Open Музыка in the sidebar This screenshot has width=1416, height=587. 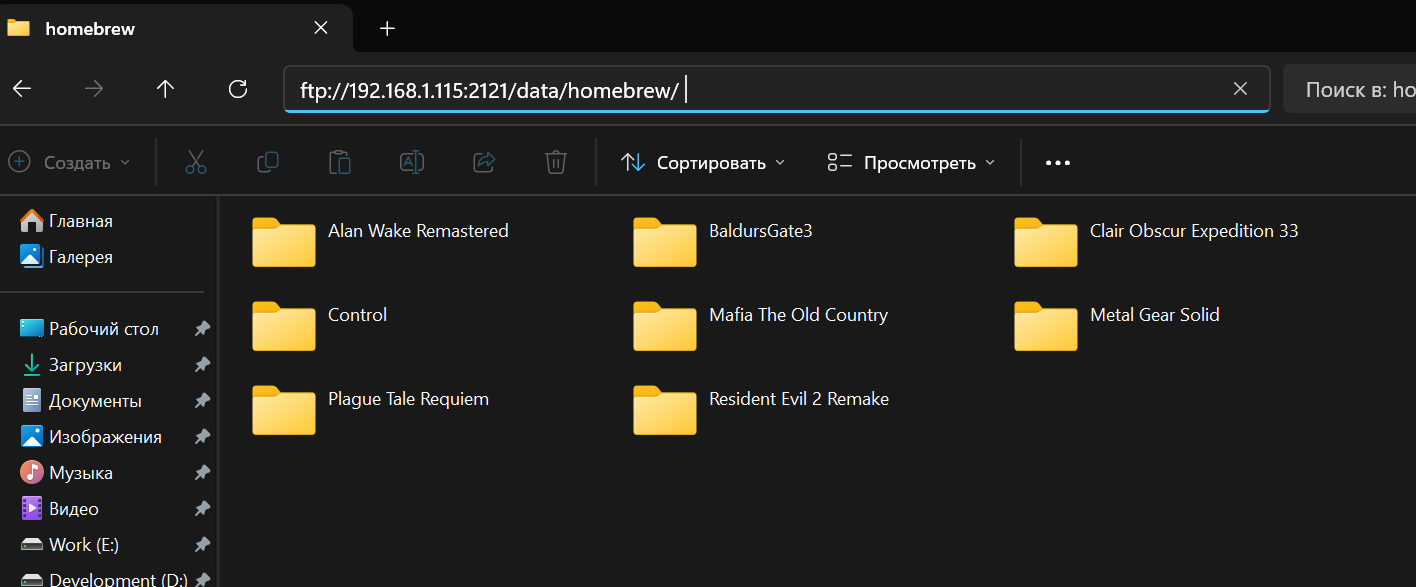tap(67, 473)
